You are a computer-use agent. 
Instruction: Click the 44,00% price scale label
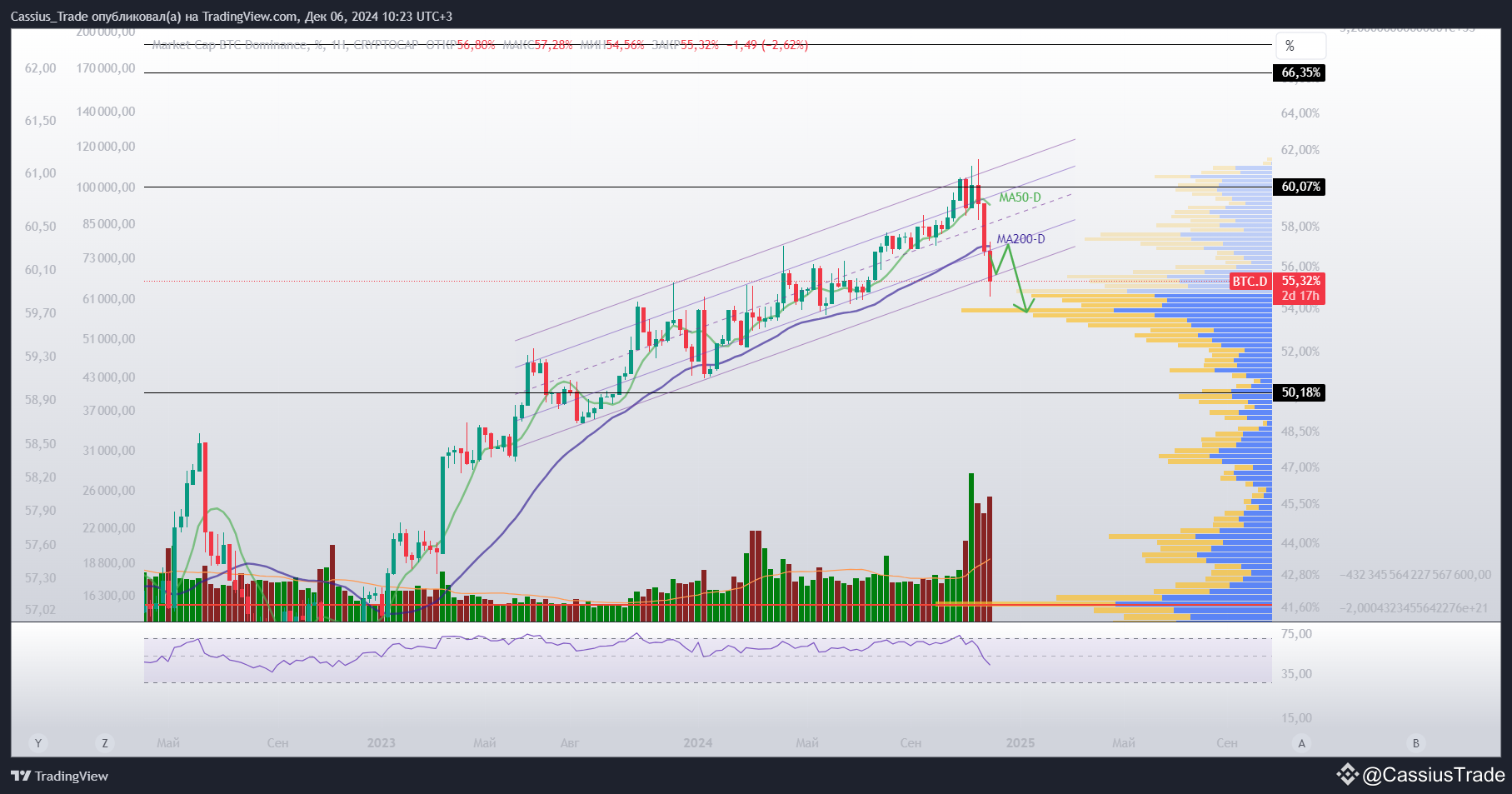click(x=1300, y=543)
